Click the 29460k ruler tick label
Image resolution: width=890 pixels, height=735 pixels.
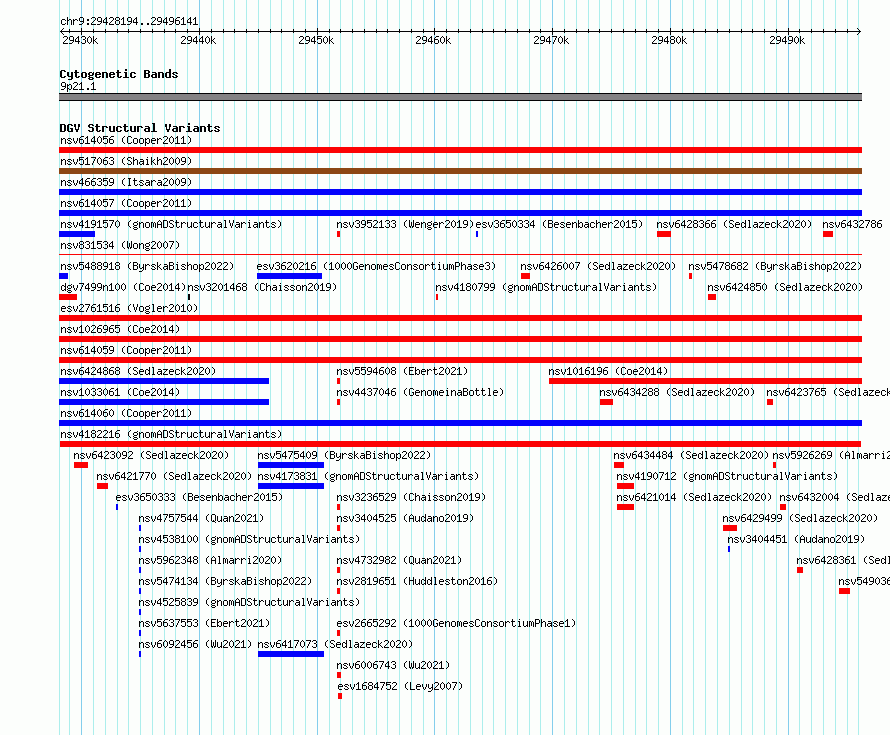433,40
